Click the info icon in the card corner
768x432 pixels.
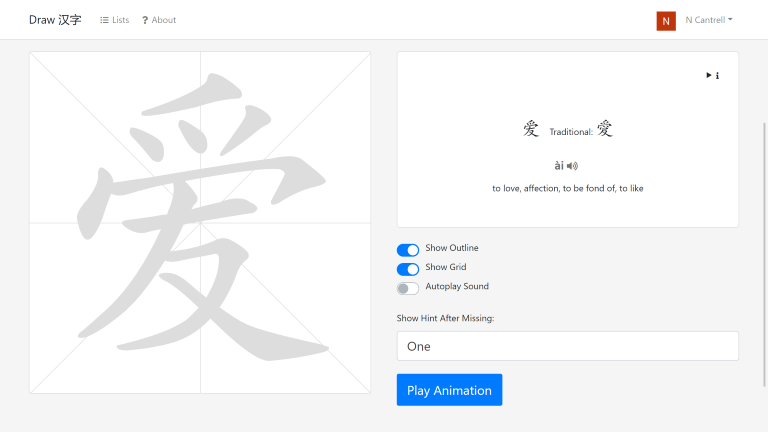tap(717, 75)
